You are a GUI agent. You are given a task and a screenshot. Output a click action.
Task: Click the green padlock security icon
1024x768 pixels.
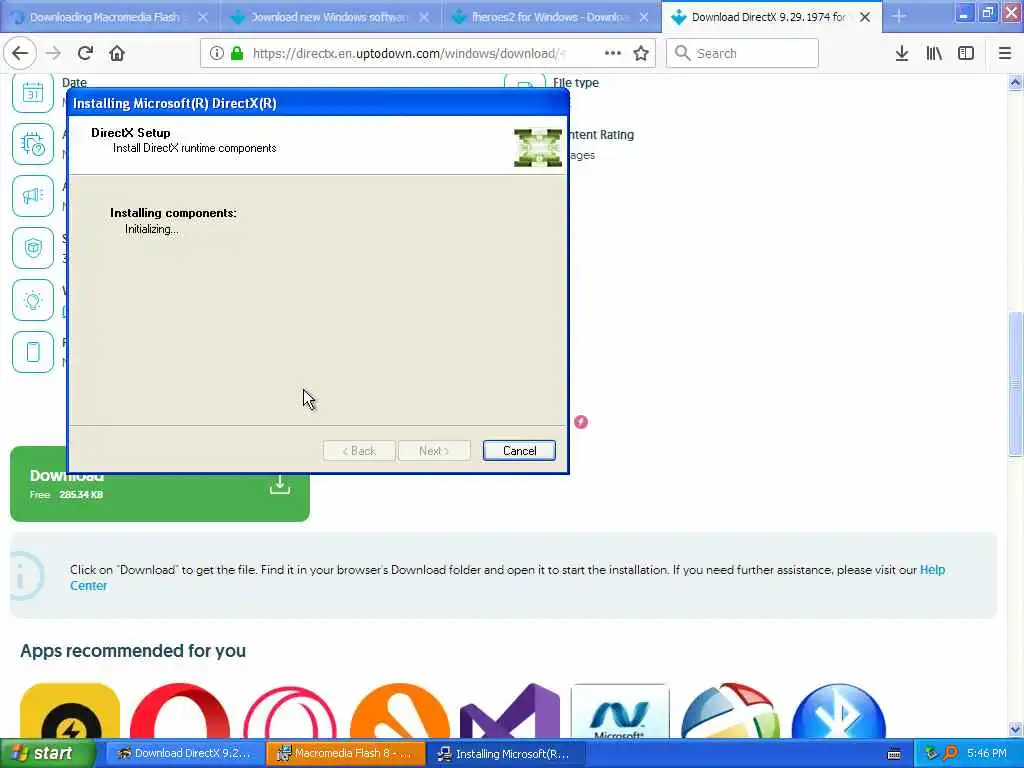237,53
